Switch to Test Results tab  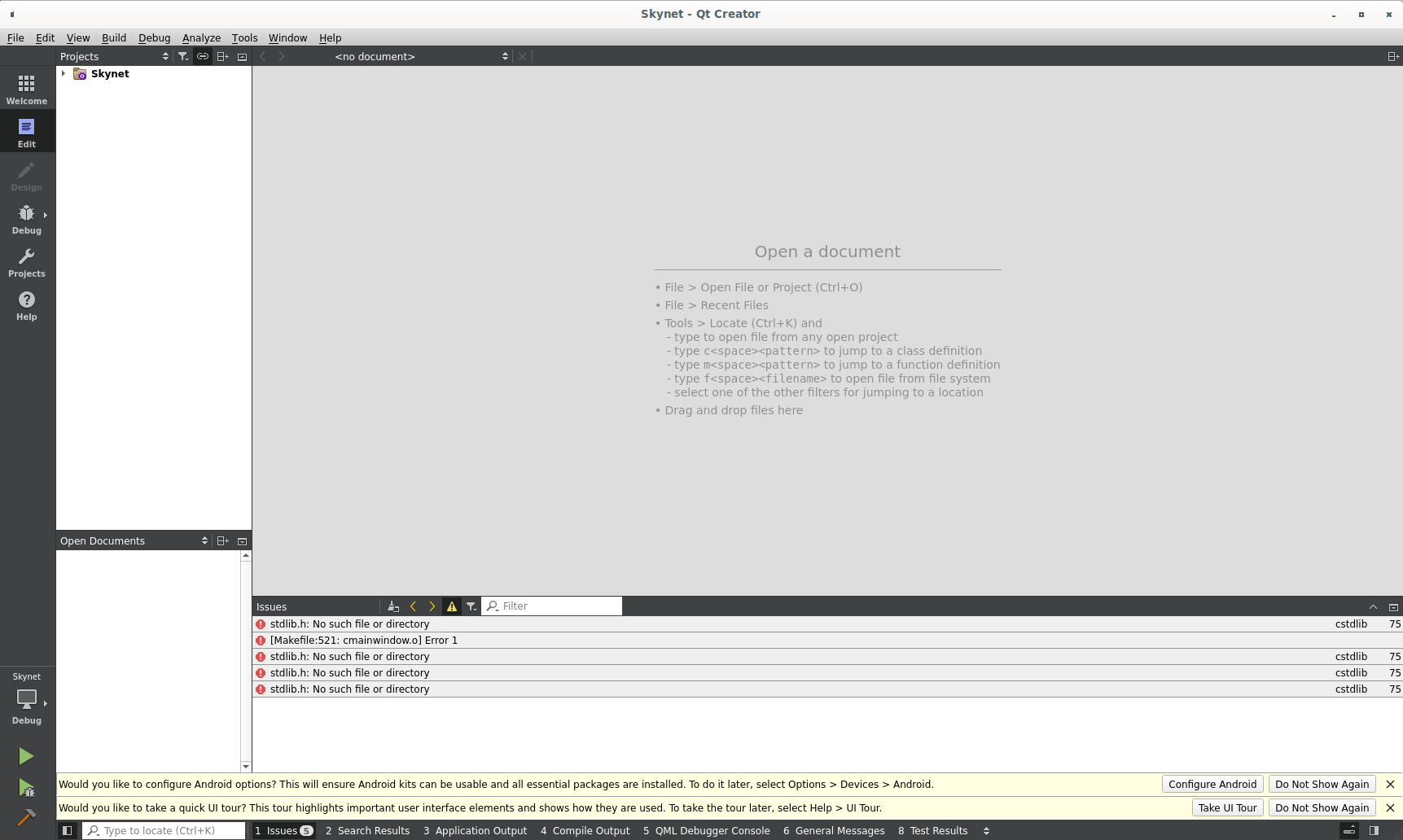tap(932, 830)
